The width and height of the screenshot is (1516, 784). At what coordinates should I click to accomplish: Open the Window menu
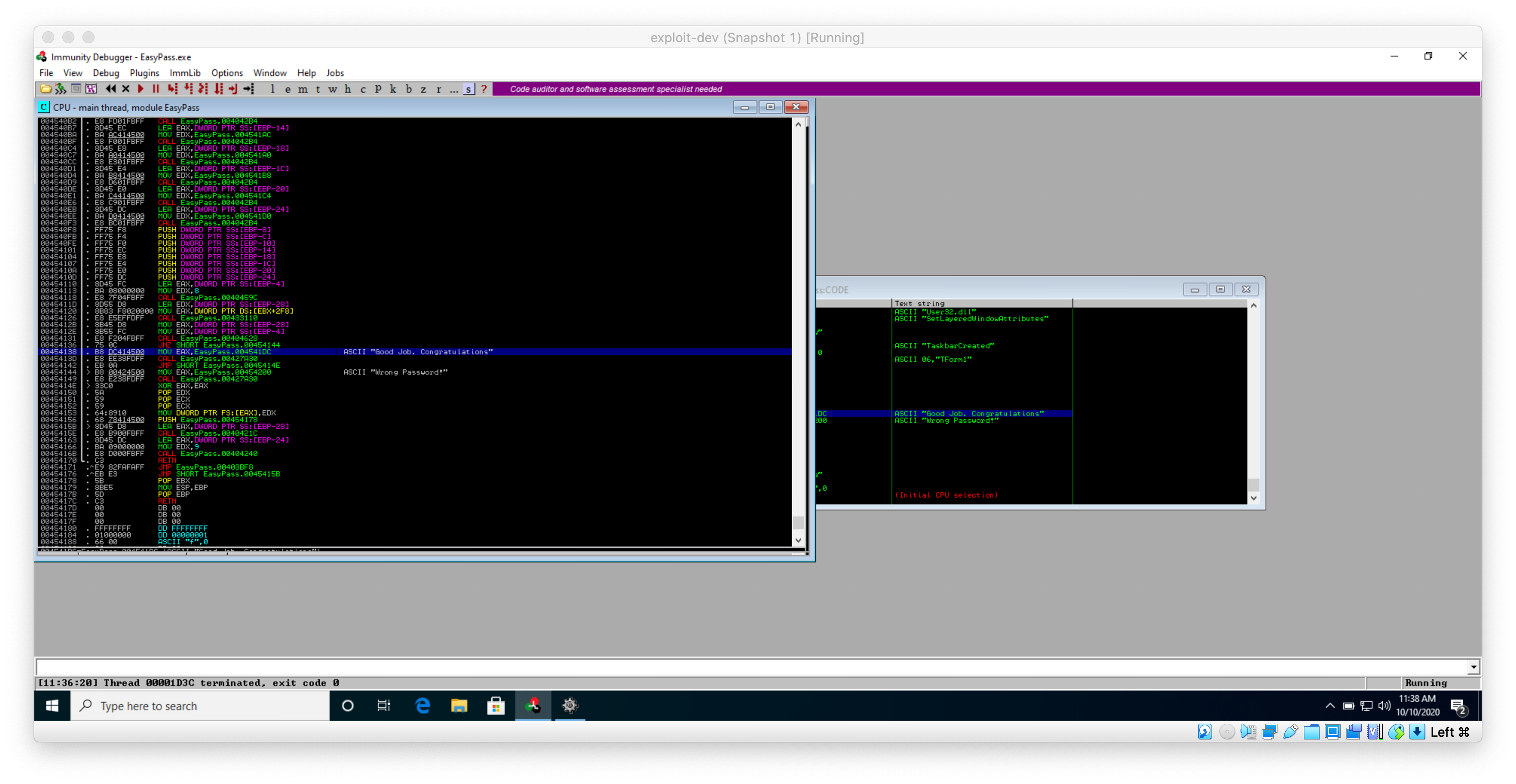click(269, 73)
